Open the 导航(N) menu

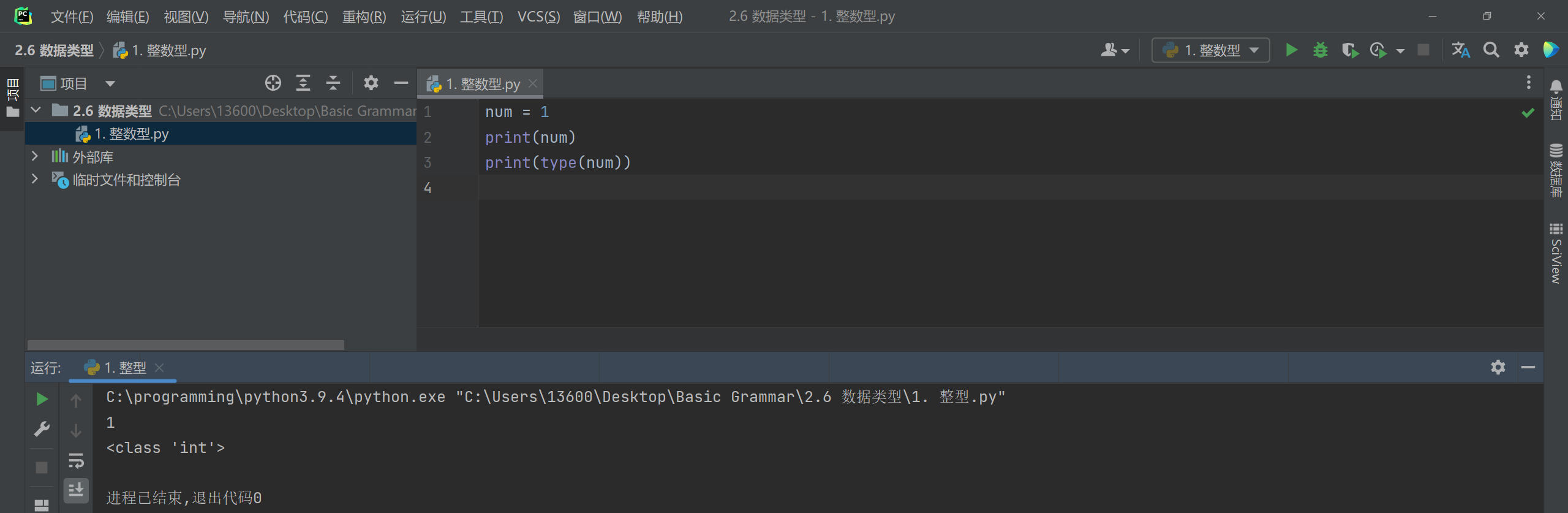coord(246,17)
